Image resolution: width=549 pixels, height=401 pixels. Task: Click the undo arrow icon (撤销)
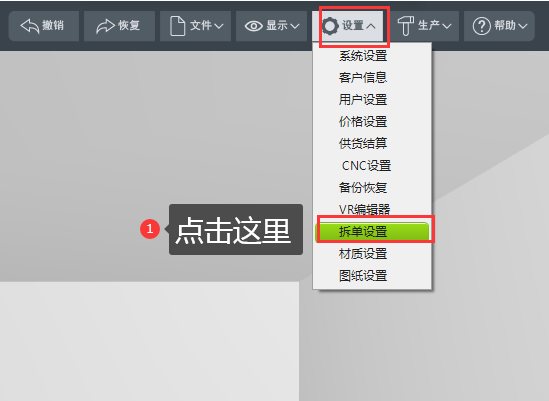29,26
